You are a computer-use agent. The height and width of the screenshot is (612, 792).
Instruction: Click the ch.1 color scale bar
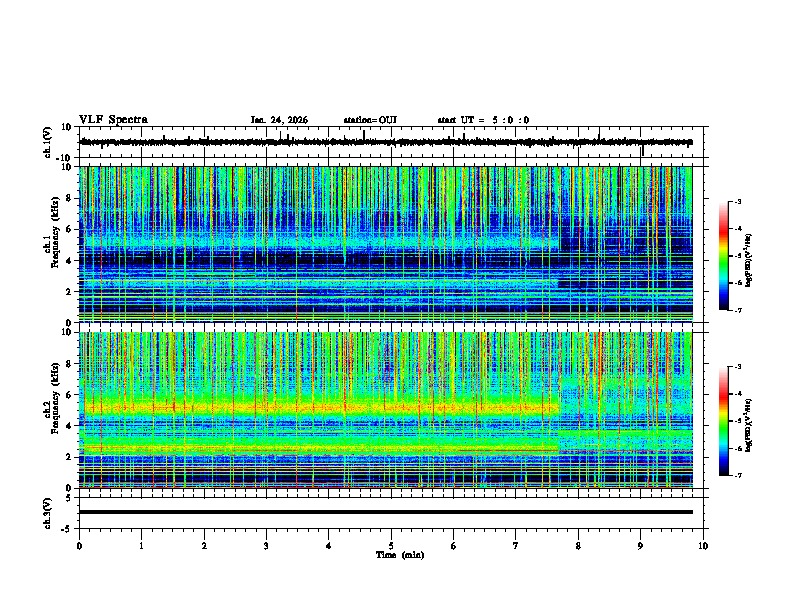tap(724, 256)
